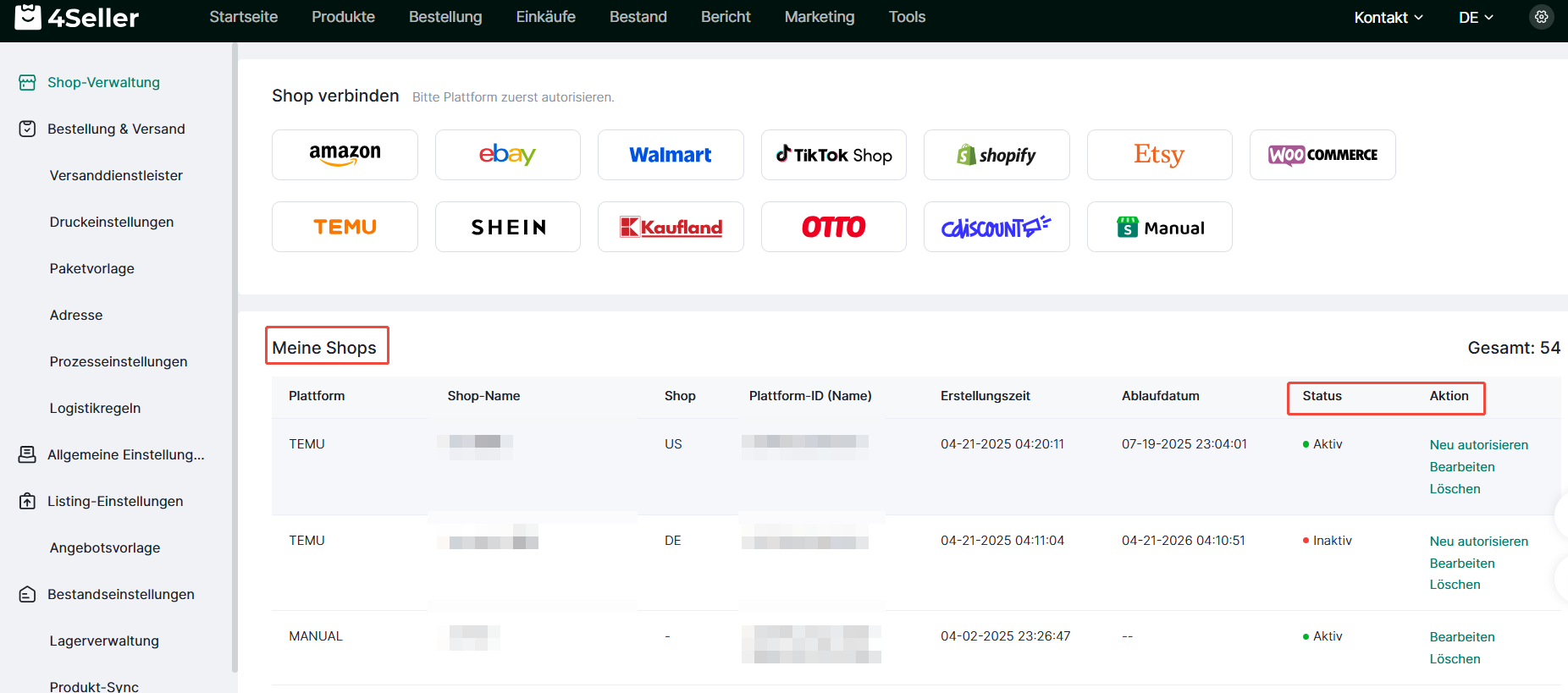
Task: Choose the TikTok Shop platform
Action: coord(833,155)
